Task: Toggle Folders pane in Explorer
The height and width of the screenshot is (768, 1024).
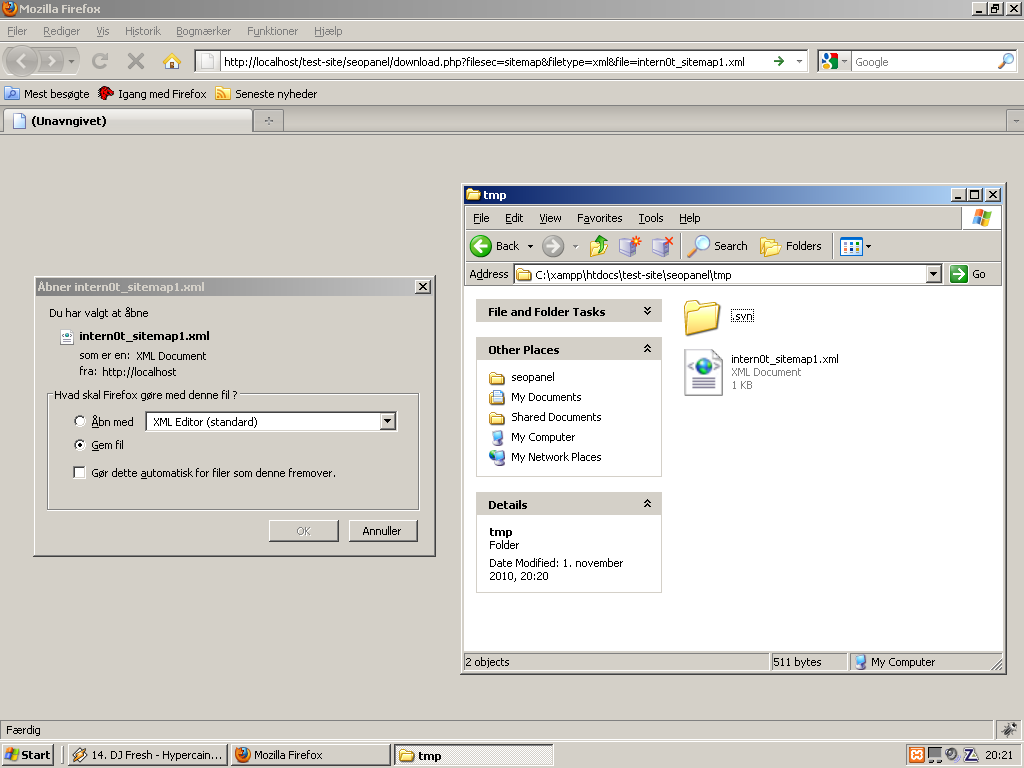Action: click(x=791, y=246)
